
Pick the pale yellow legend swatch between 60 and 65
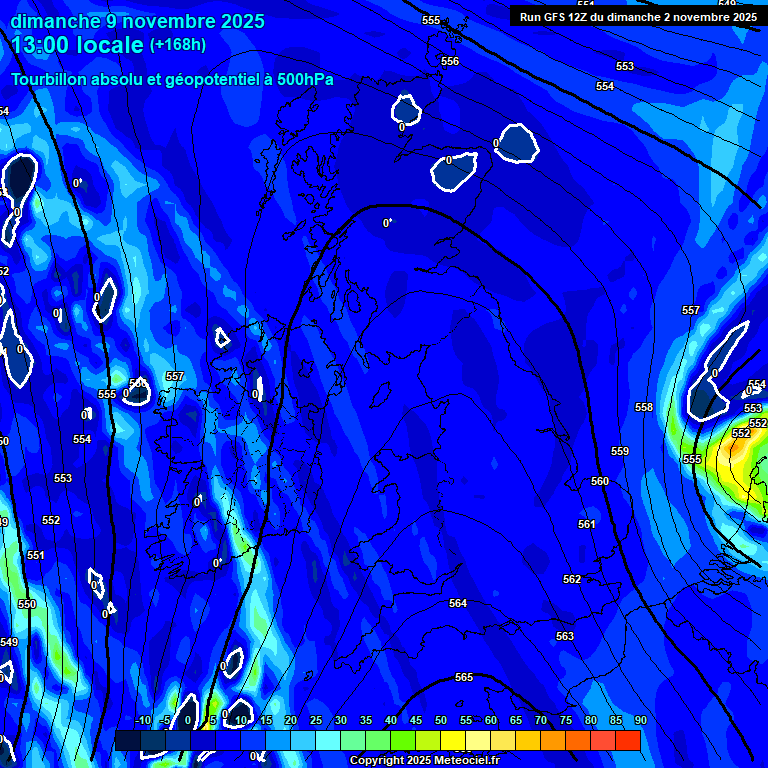pyautogui.click(x=503, y=740)
